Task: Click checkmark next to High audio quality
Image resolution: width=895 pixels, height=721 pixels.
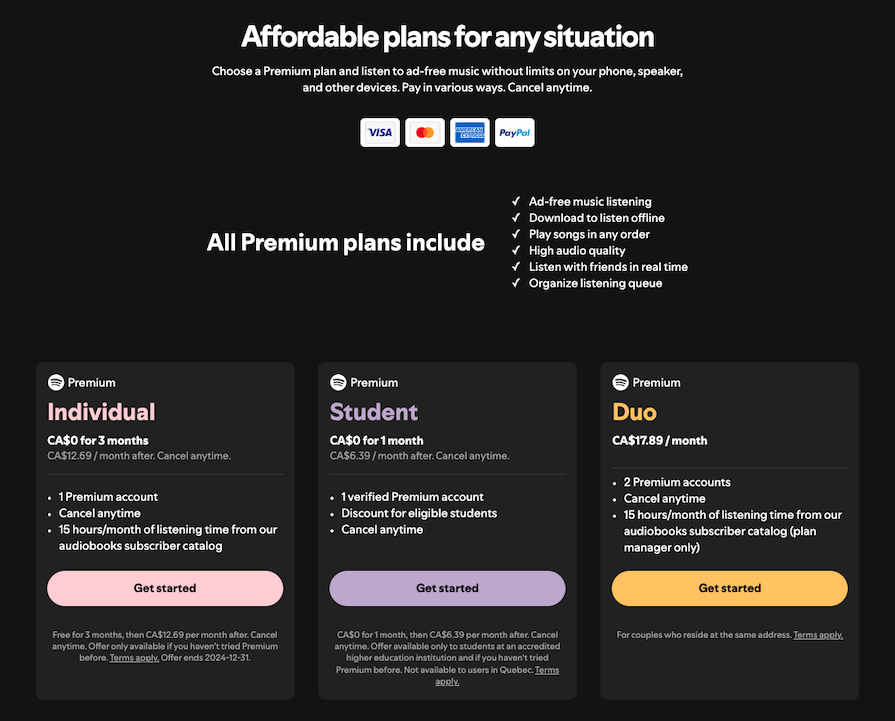Action: 515,250
